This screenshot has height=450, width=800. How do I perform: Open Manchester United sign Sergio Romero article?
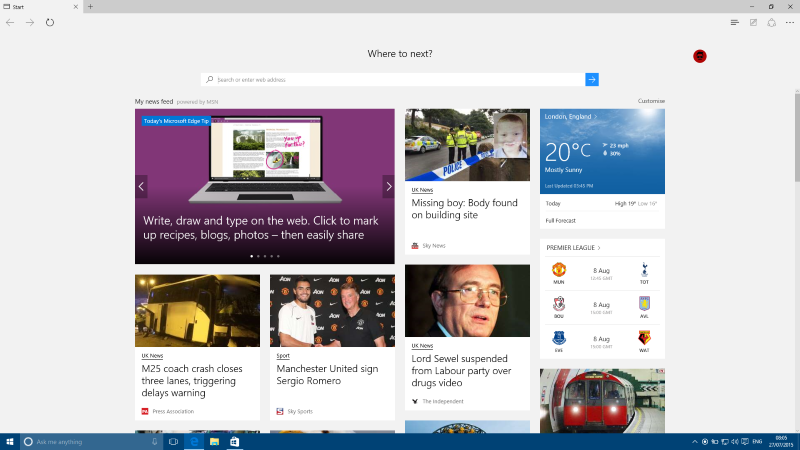pyautogui.click(x=327, y=374)
